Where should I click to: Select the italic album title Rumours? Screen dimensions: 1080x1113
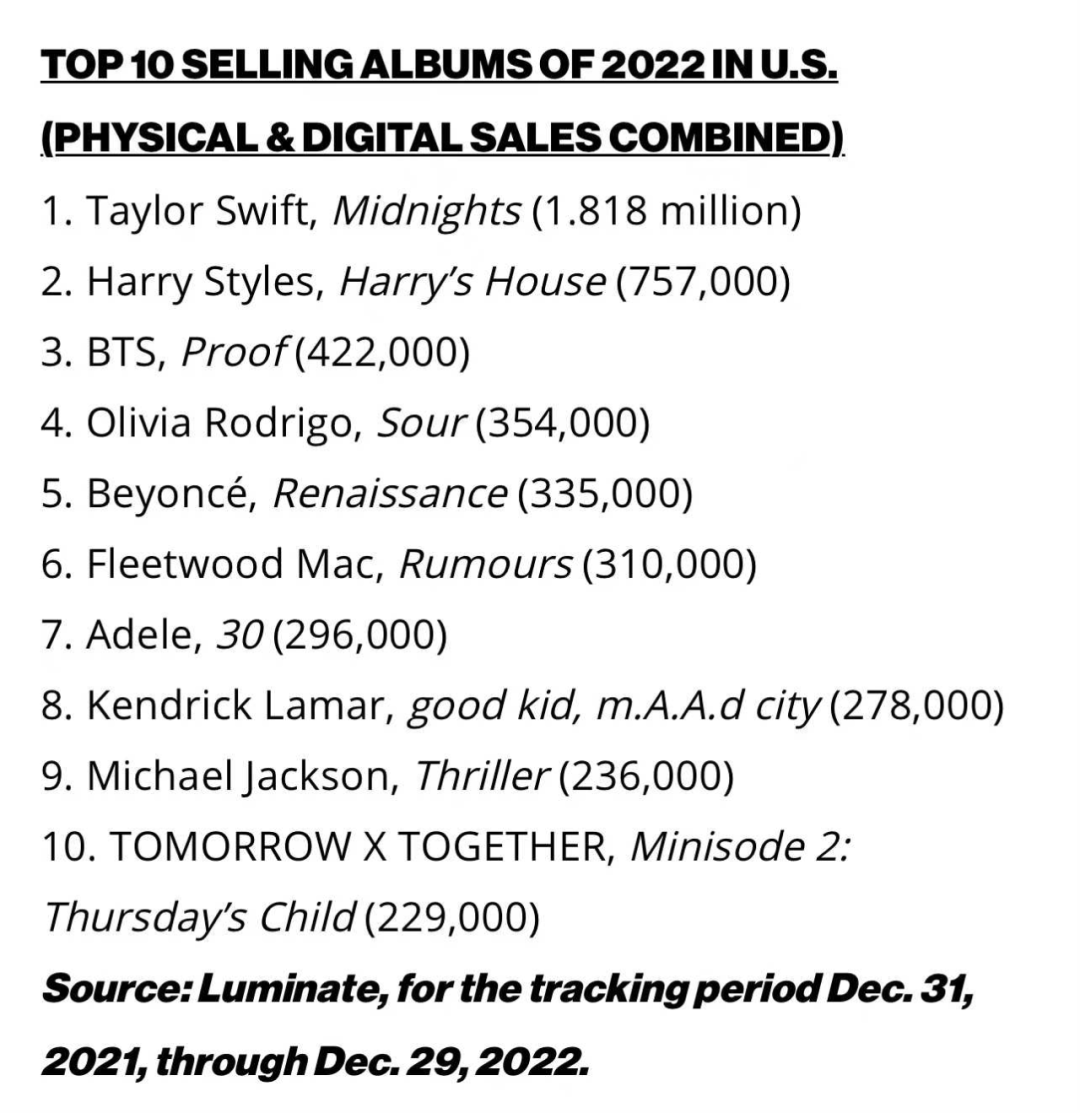coord(486,565)
